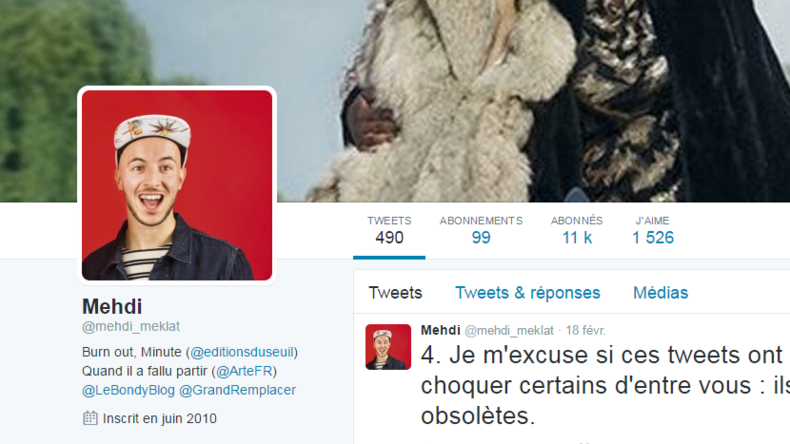Viewport: 790px width, 444px height.
Task: View the Abonnés list showing 11 k
Action: 576,230
